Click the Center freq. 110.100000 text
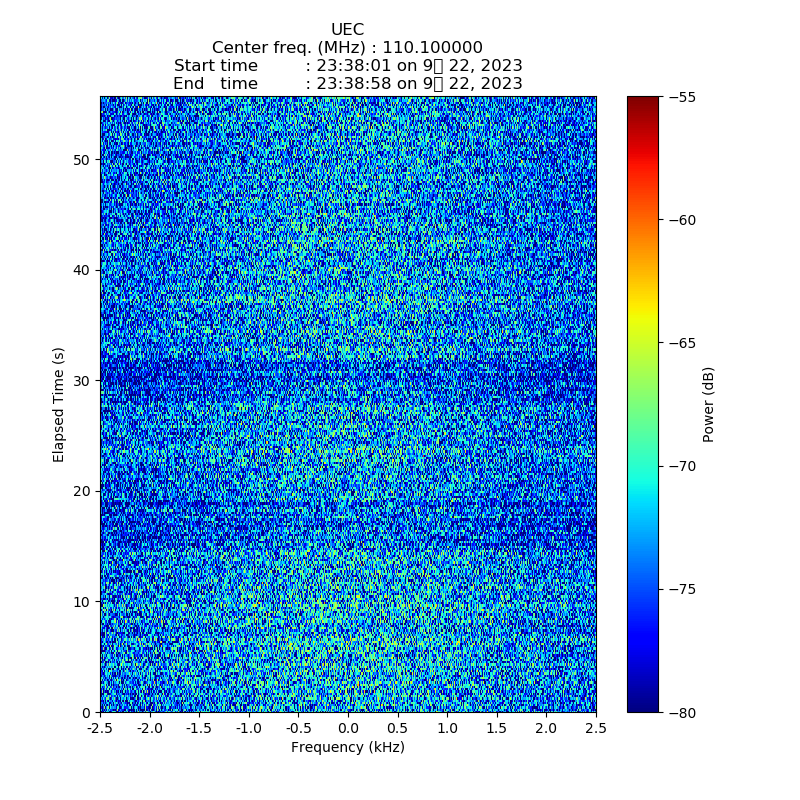The height and width of the screenshot is (800, 800). pyautogui.click(x=347, y=48)
